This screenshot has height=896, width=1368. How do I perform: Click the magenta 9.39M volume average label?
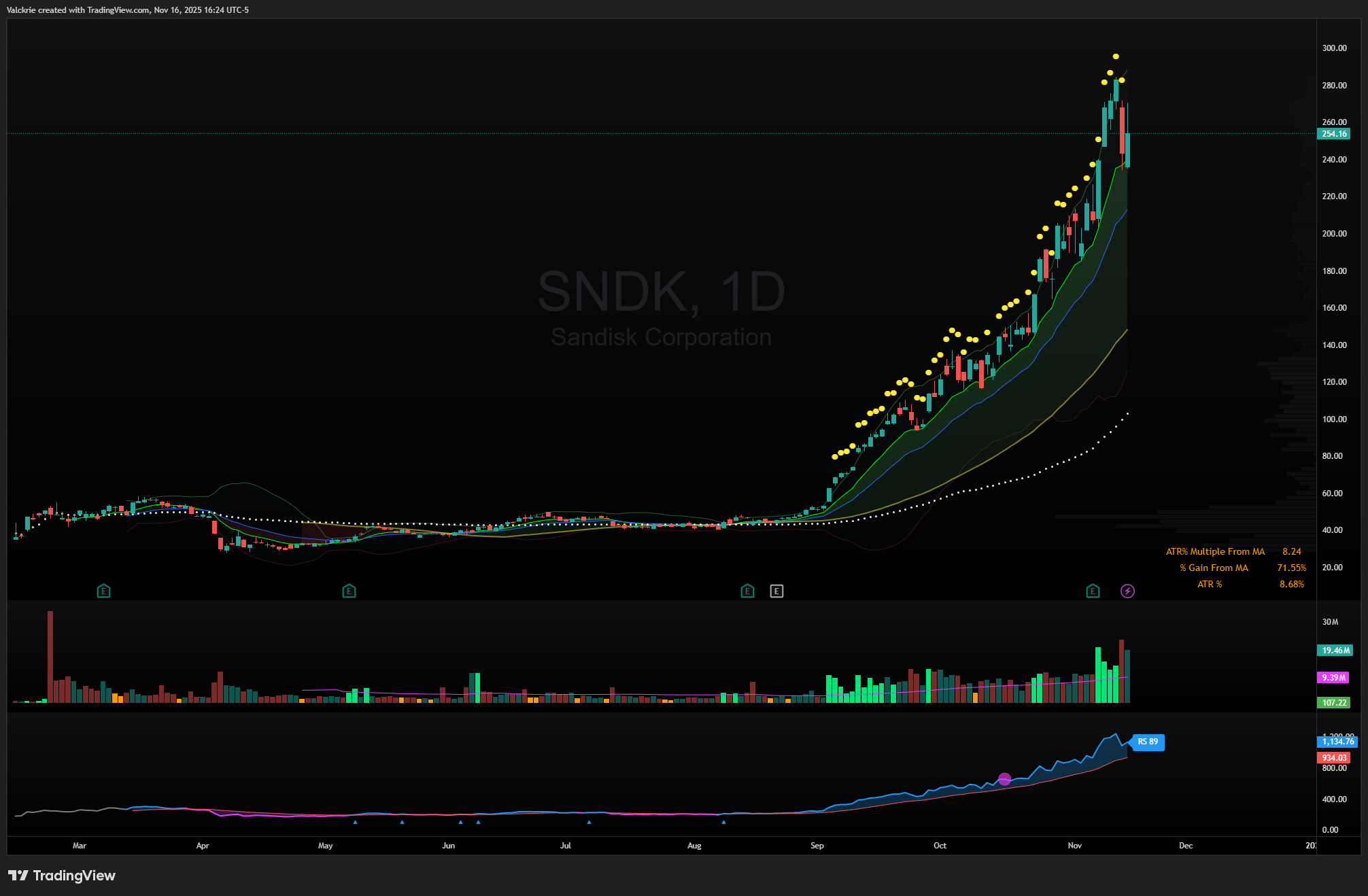point(1334,678)
